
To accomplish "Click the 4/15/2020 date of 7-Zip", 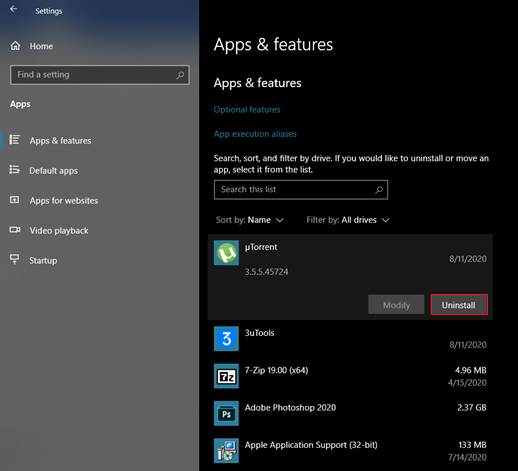I will pos(467,383).
